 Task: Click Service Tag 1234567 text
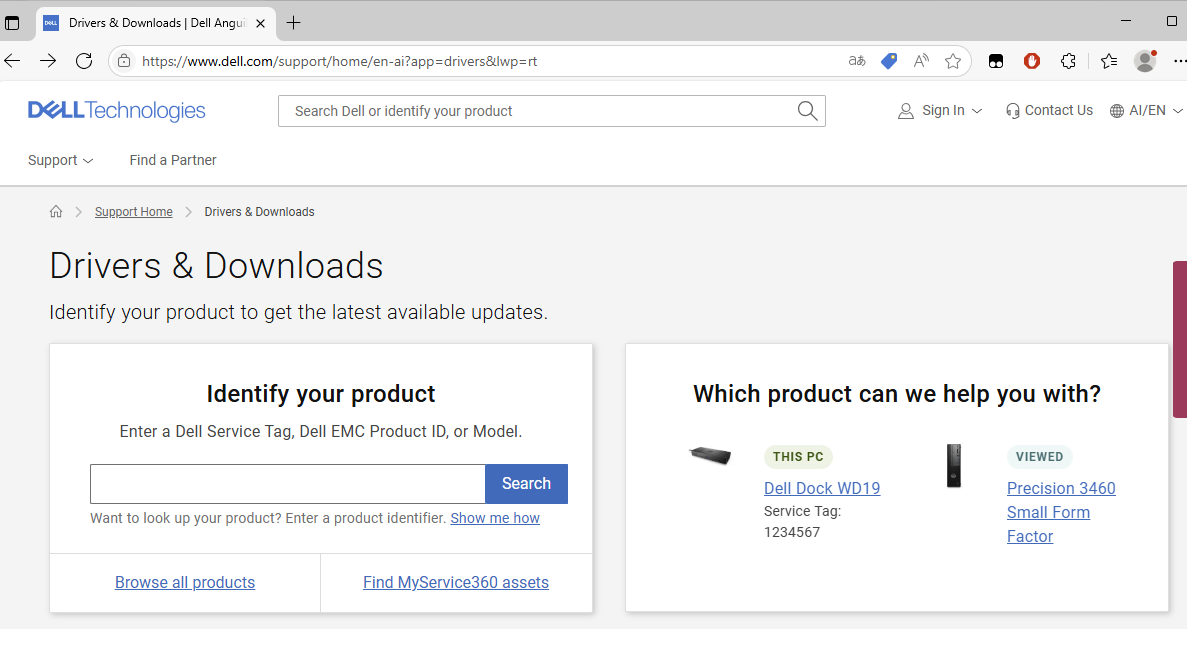(x=802, y=522)
